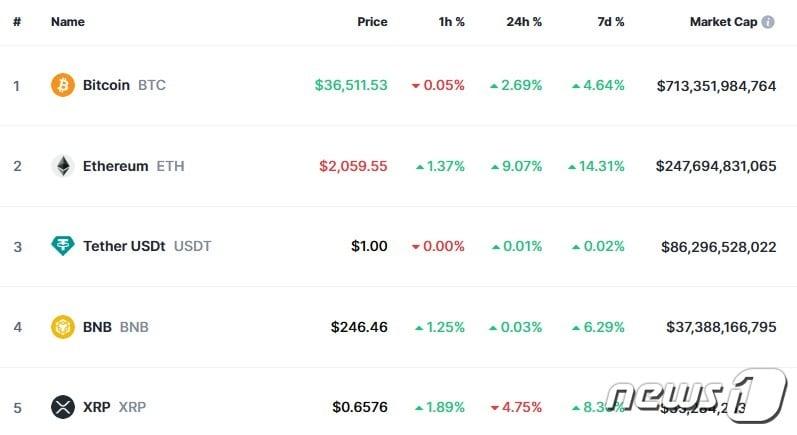Sort by 7d % column header
Image resolution: width=797 pixels, height=435 pixels.
point(609,22)
